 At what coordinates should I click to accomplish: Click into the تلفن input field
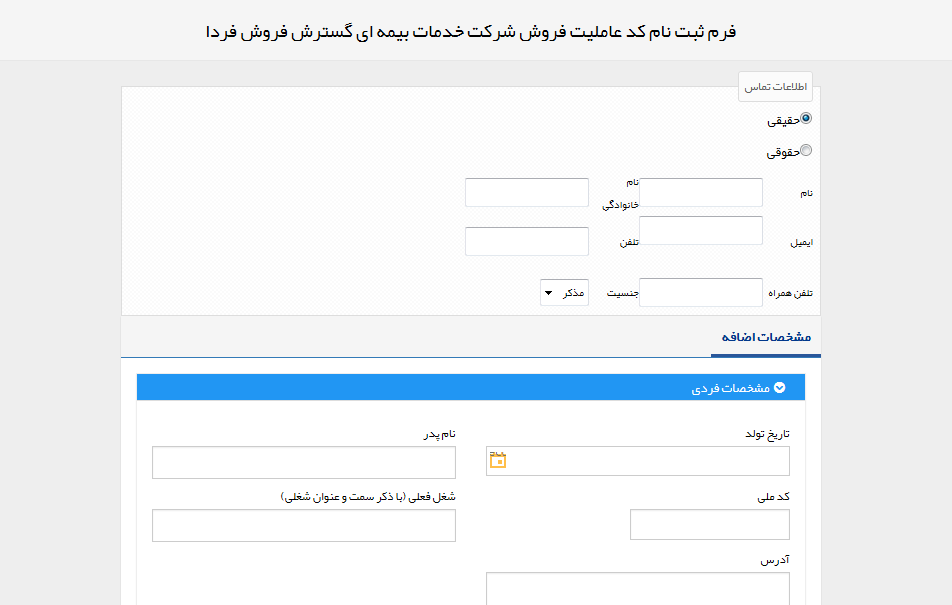point(527,241)
